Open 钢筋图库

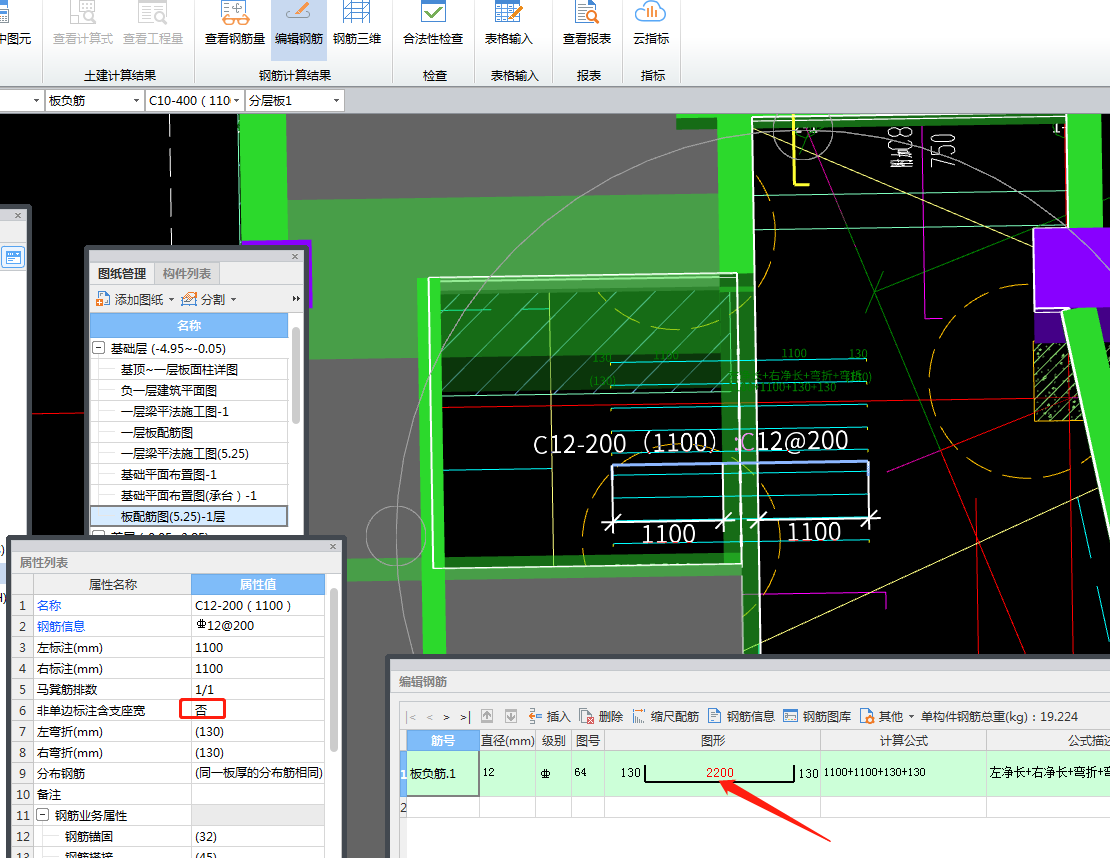tap(817, 716)
